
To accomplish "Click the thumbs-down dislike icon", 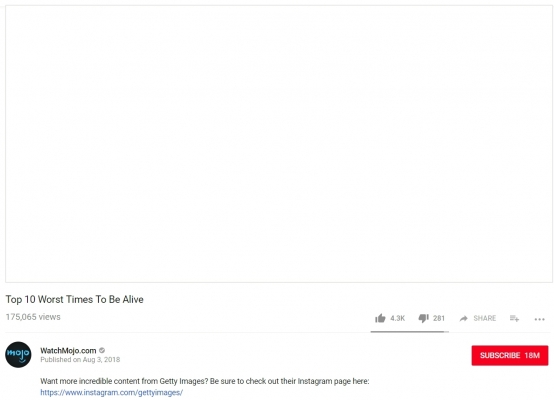I will tap(423, 318).
